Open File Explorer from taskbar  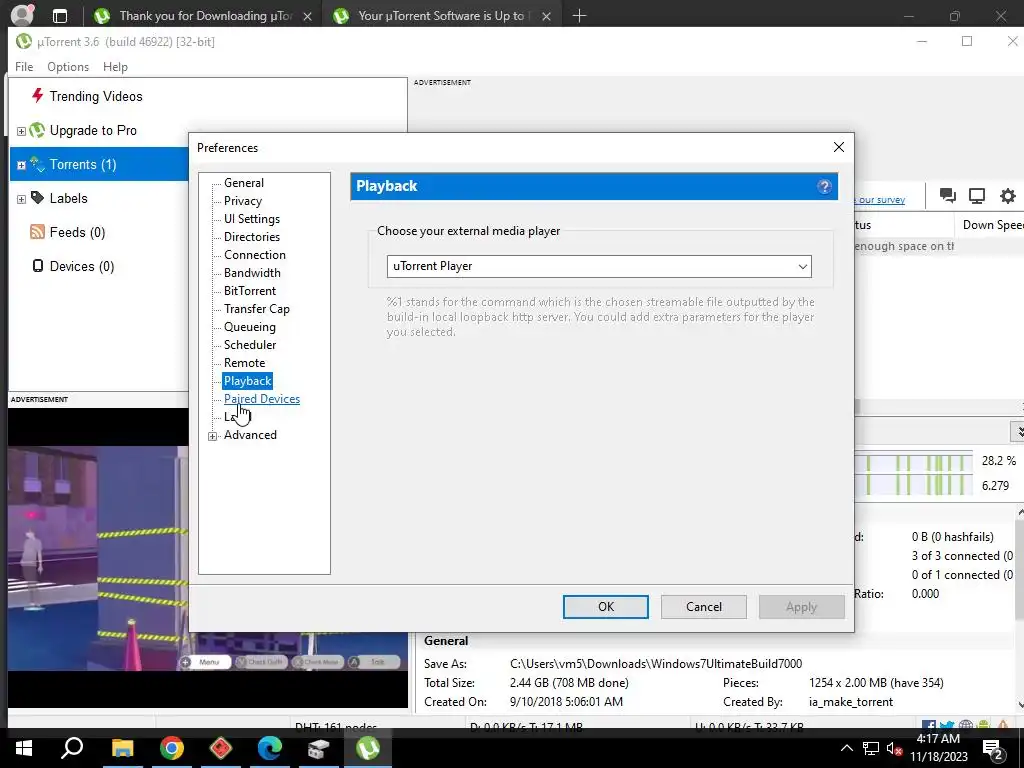(122, 748)
